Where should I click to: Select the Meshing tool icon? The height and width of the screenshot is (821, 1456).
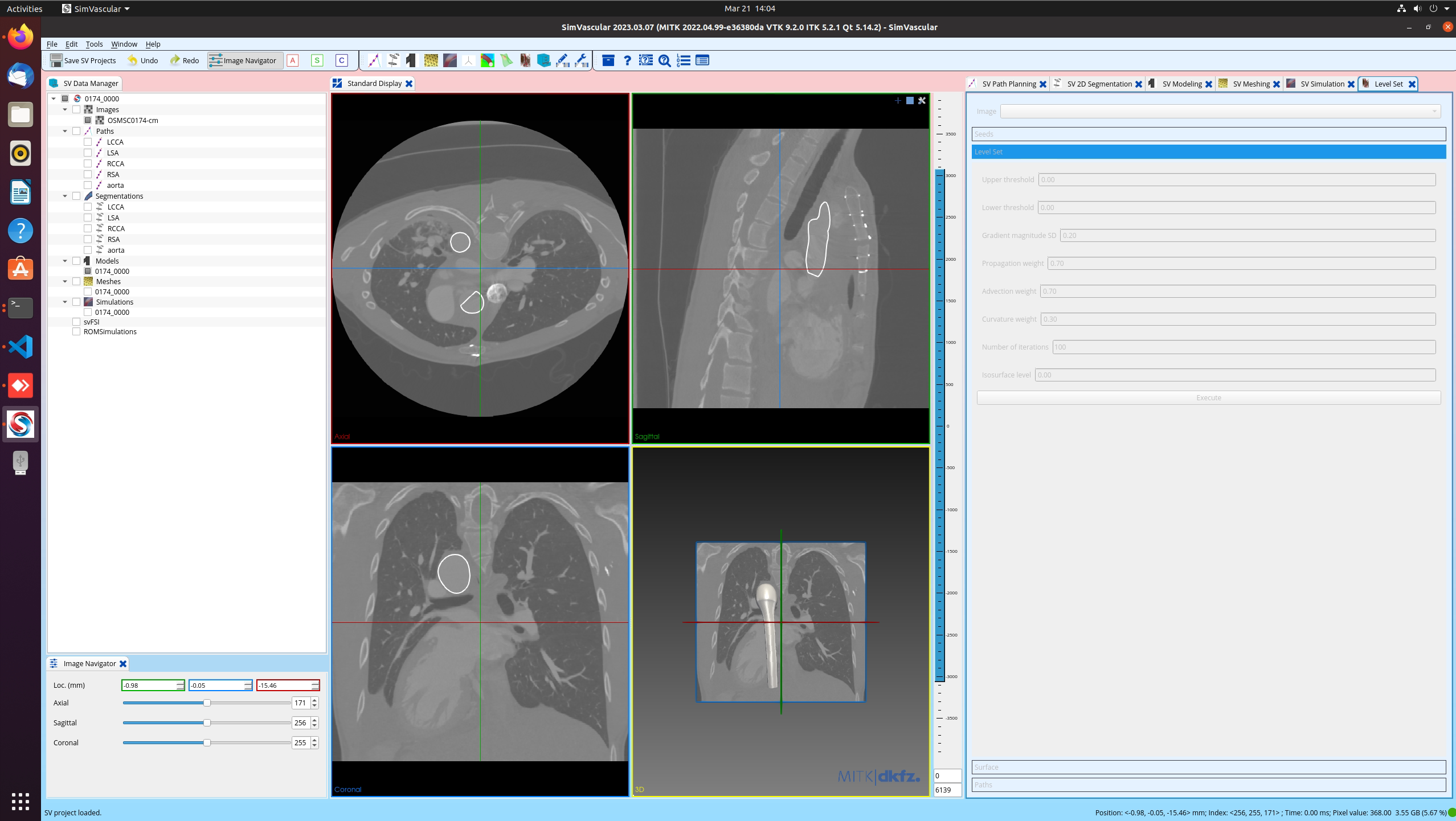tap(431, 60)
